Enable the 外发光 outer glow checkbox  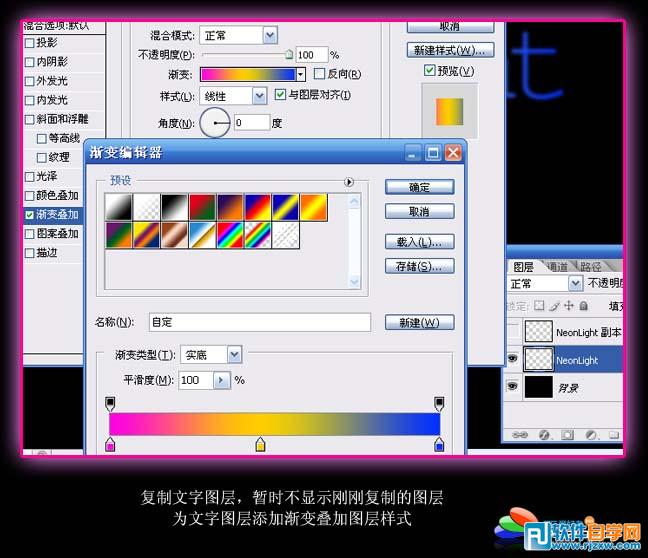(x=30, y=81)
